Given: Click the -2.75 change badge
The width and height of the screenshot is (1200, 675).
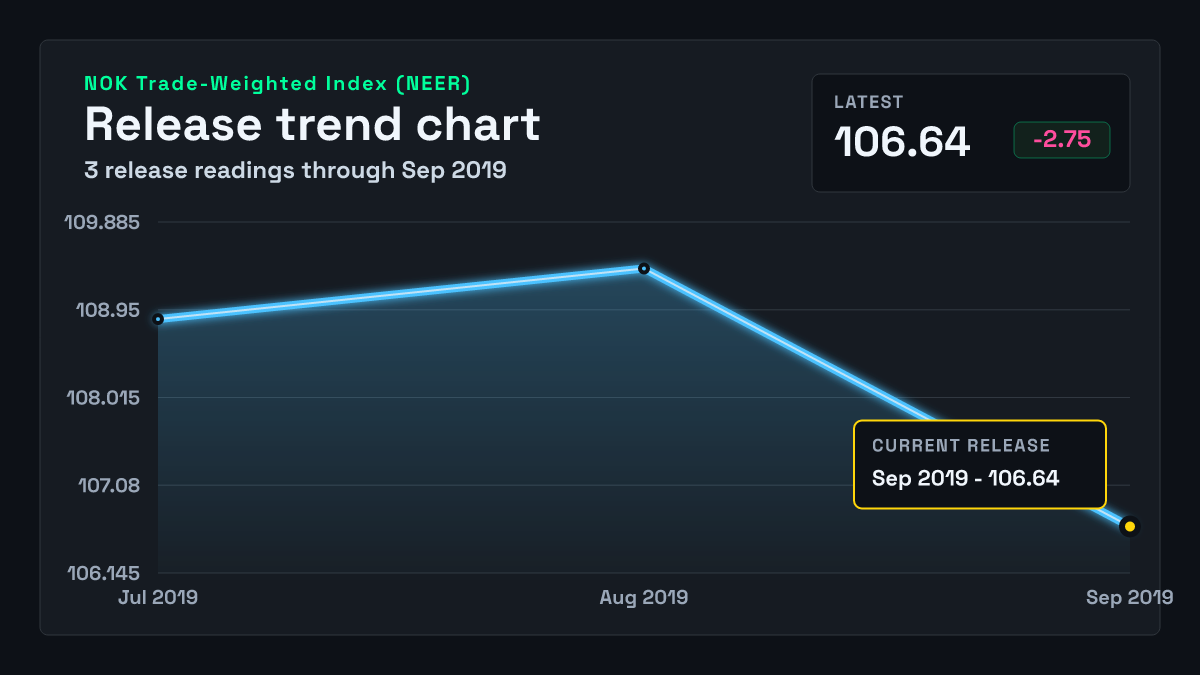Looking at the screenshot, I should pos(1061,140).
